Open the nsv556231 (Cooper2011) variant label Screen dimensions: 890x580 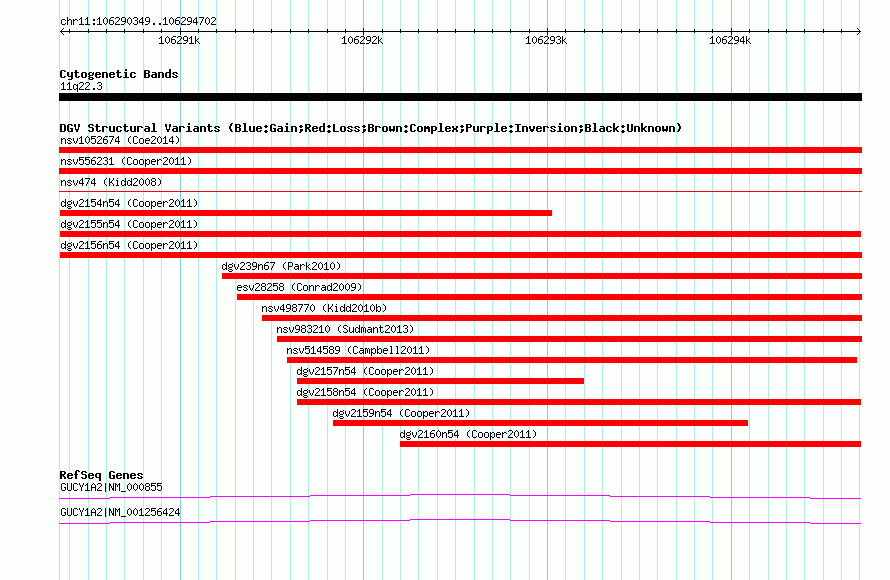(126, 161)
